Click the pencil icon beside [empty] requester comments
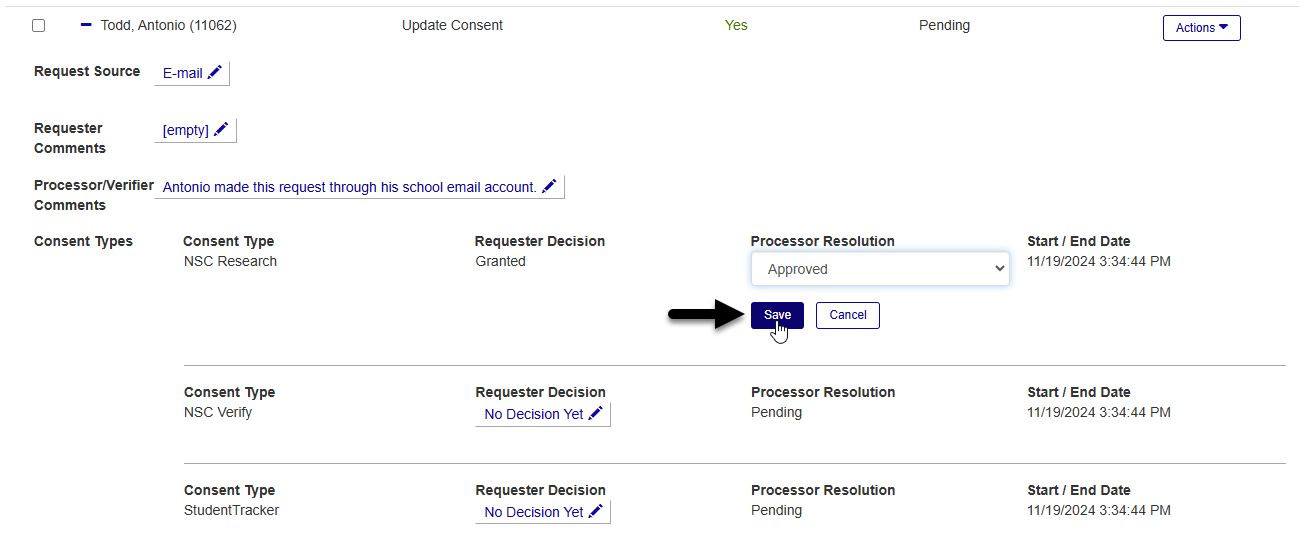The image size is (1304, 534). (x=221, y=130)
